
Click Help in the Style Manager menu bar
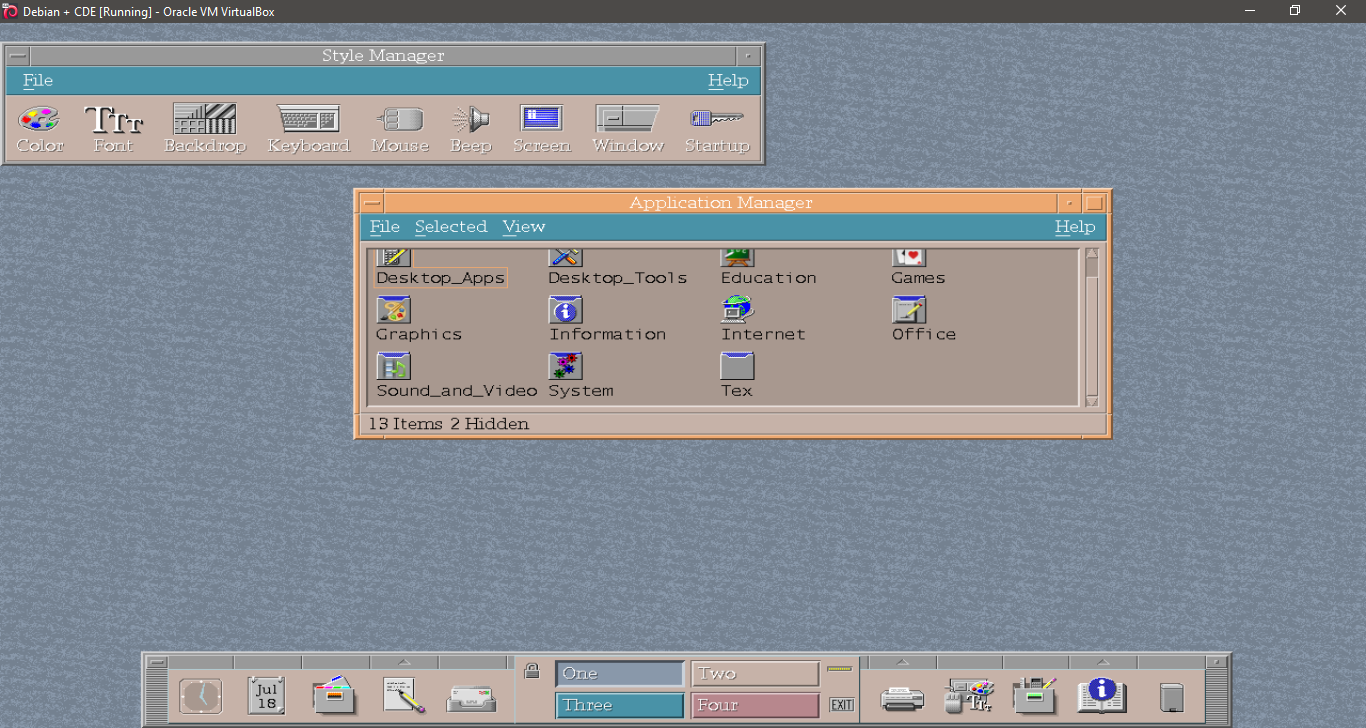[728, 80]
